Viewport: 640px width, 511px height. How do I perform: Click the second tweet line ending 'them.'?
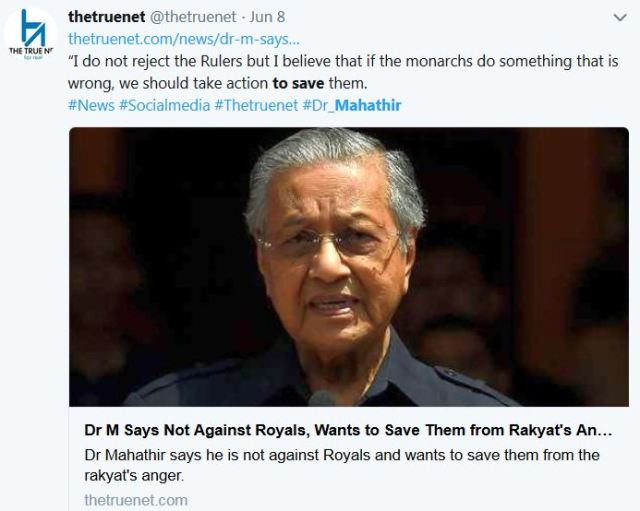(218, 83)
